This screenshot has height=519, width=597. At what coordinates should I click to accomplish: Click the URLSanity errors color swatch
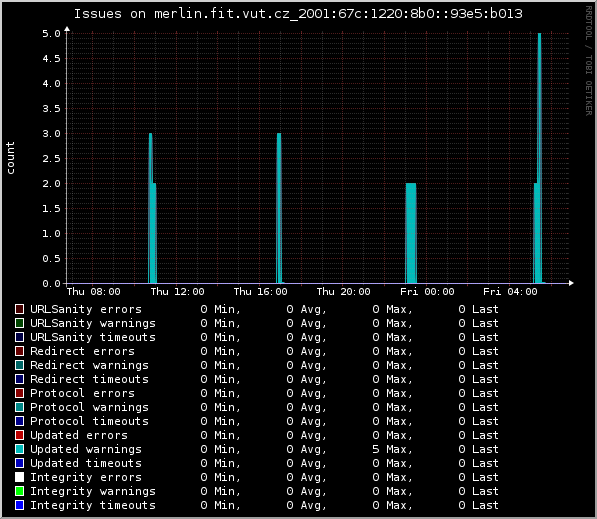coord(19,309)
